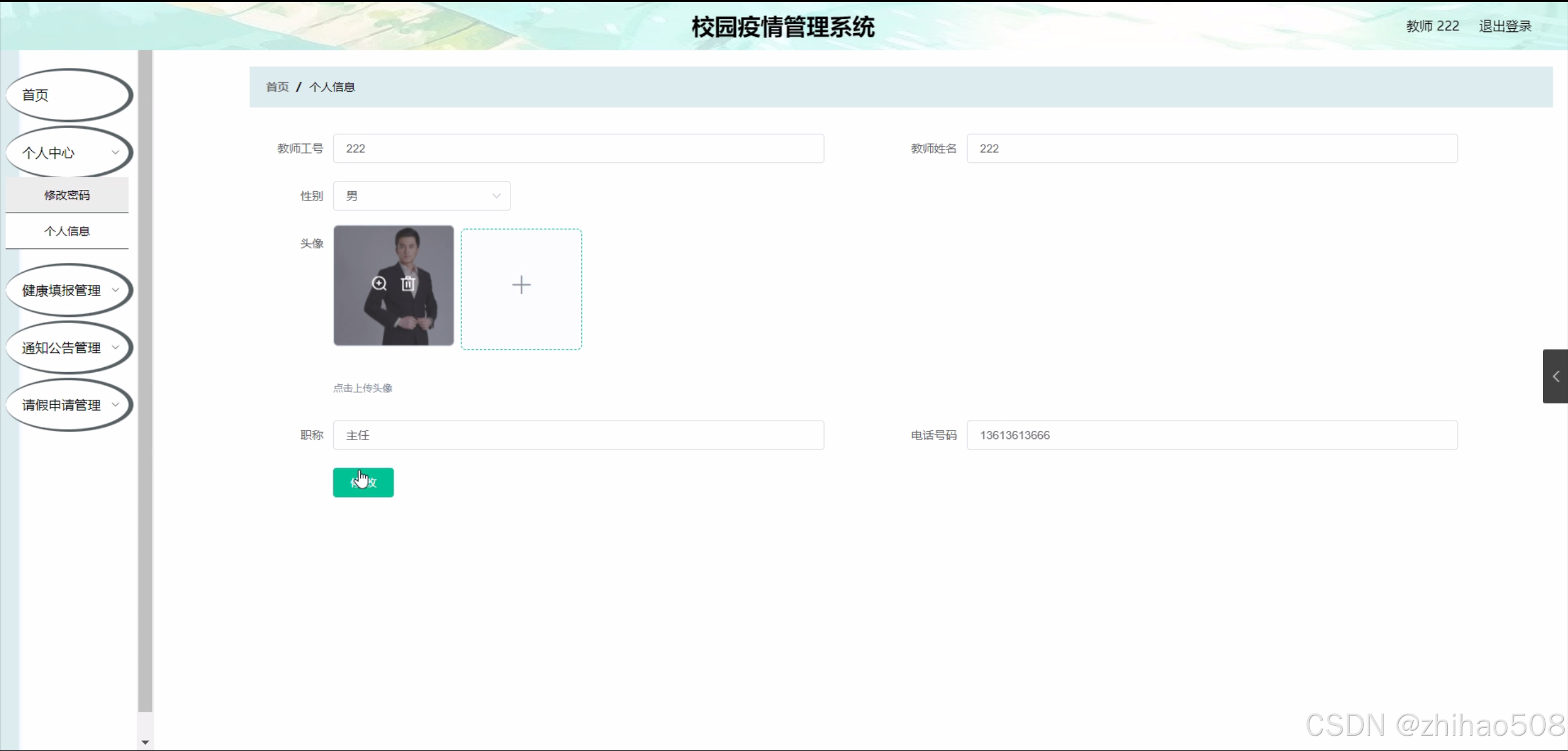Select the 个人信息 submenu item
Screen dimensions: 1568x751
click(x=67, y=231)
